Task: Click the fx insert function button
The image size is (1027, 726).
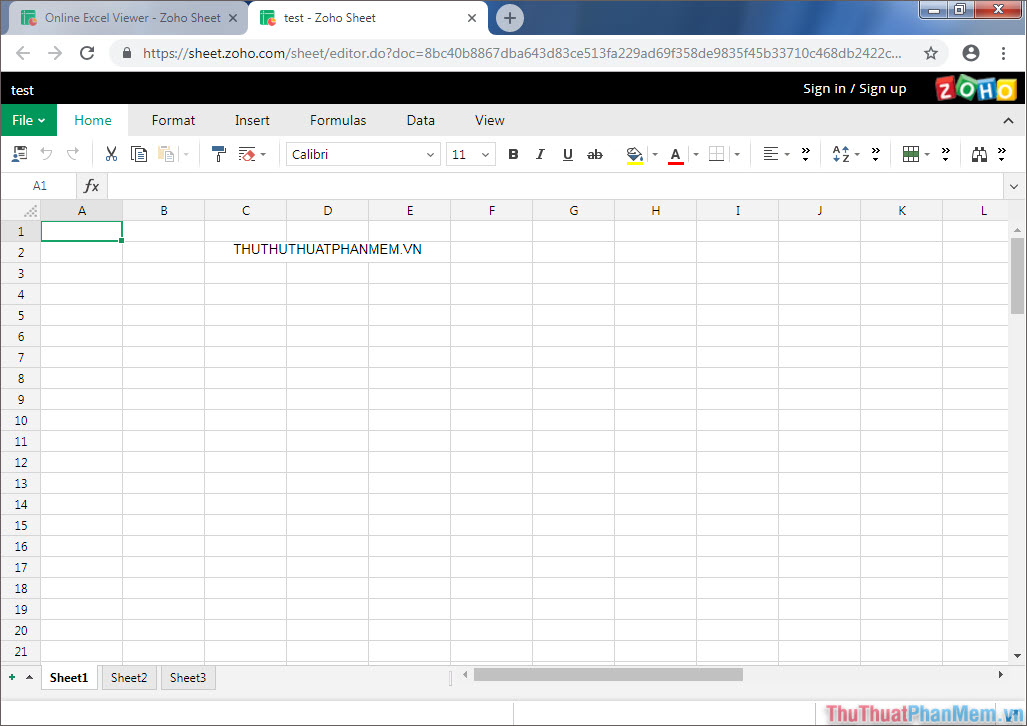Action: (x=92, y=186)
